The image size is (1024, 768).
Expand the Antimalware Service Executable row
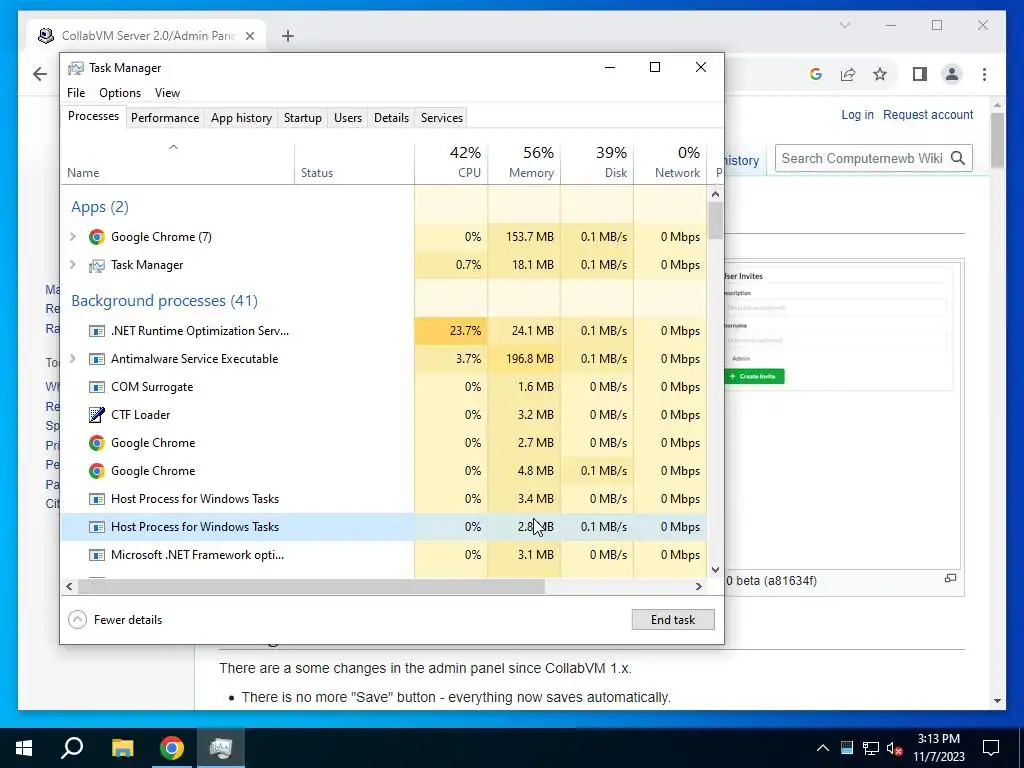pos(72,359)
